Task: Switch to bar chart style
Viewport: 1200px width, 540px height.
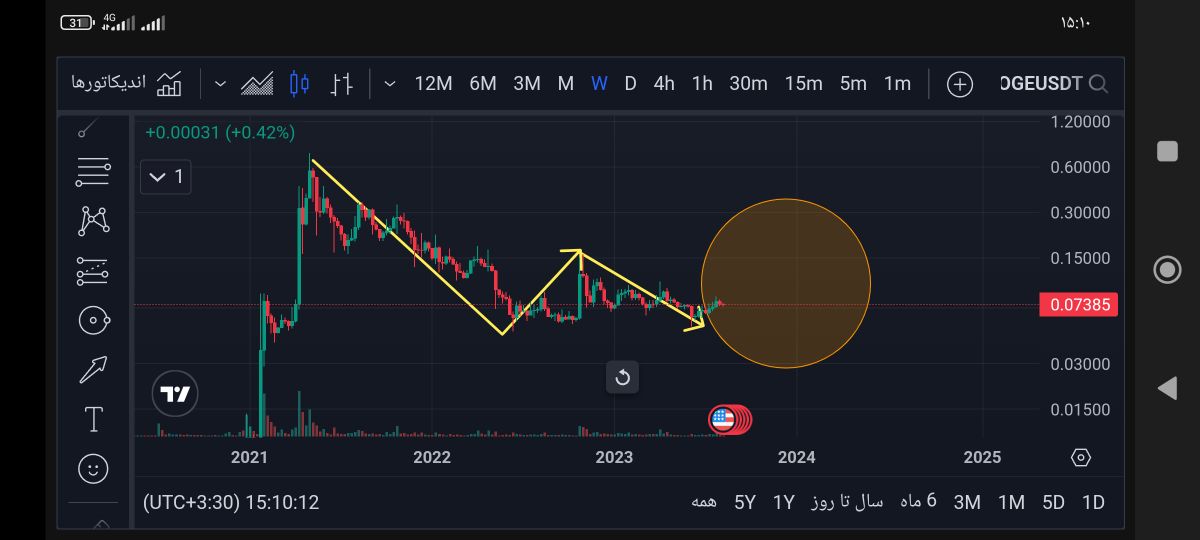Action: (342, 84)
